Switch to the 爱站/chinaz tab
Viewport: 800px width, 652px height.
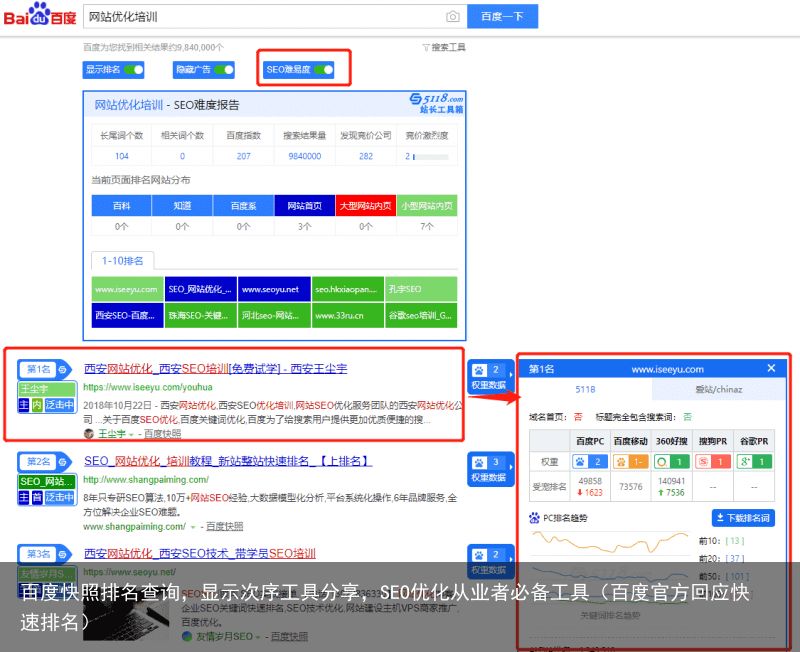(718, 389)
